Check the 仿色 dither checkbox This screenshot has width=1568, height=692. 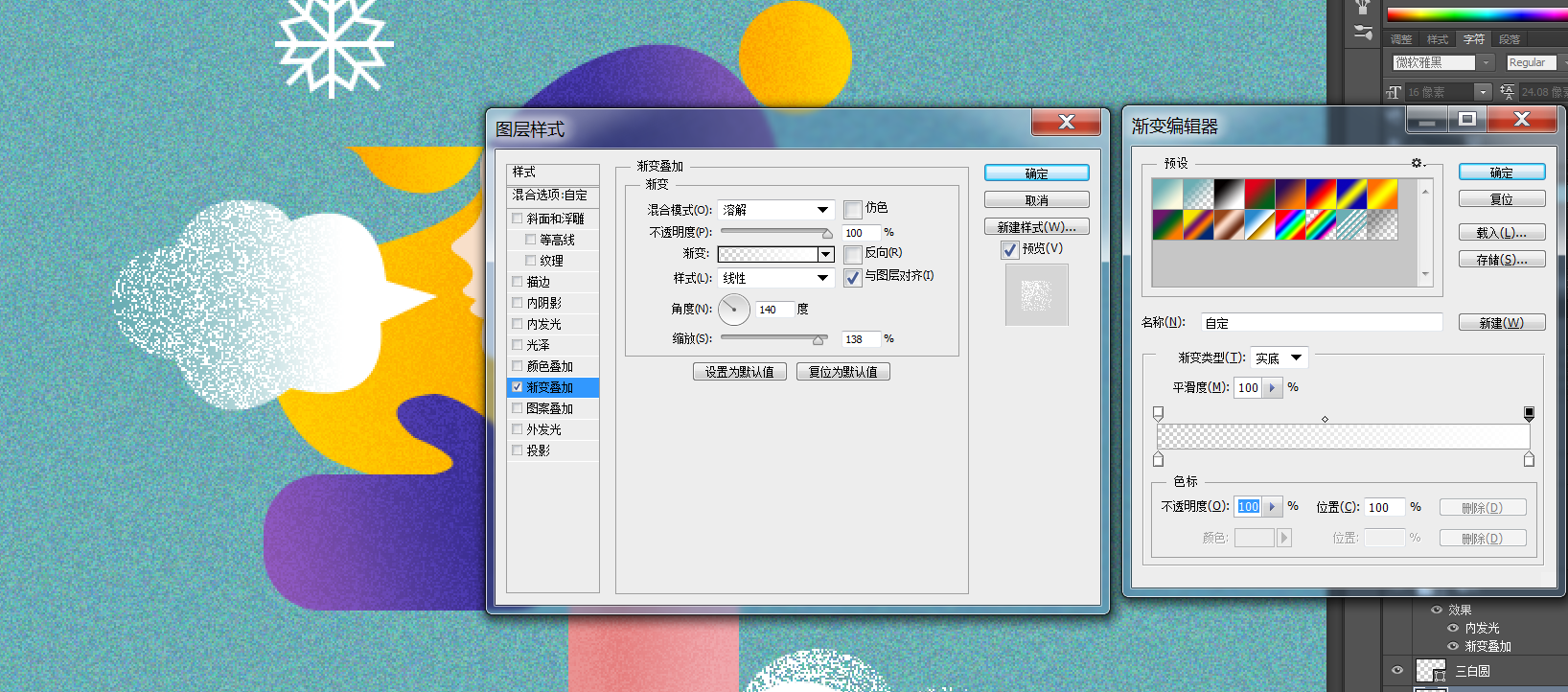(x=853, y=209)
